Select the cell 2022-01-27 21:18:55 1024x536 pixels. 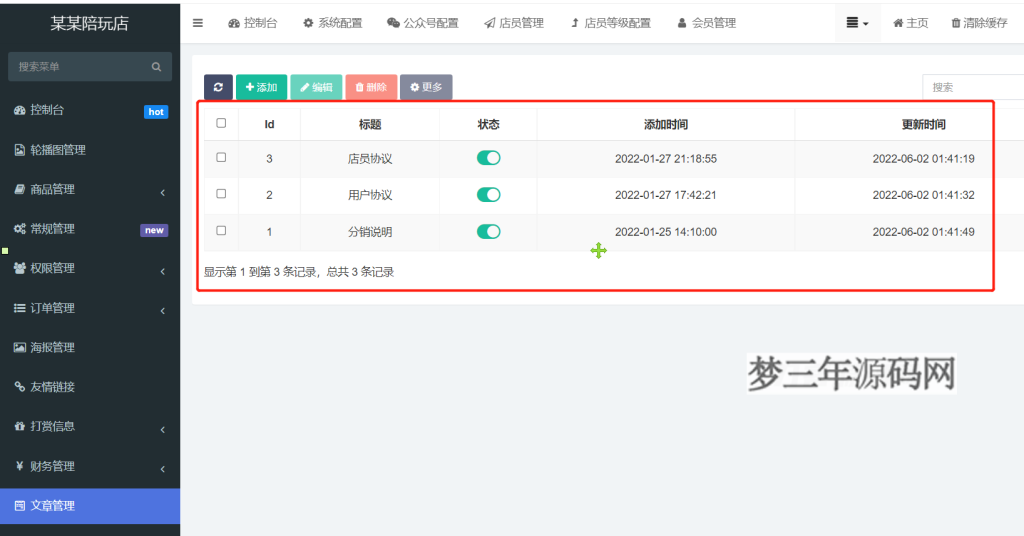click(665, 159)
